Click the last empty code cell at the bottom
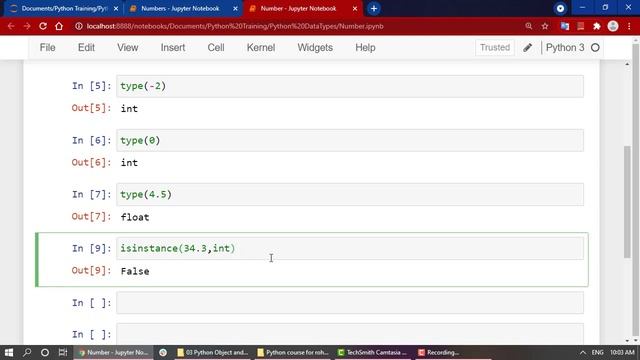The height and width of the screenshot is (360, 640). 350,334
